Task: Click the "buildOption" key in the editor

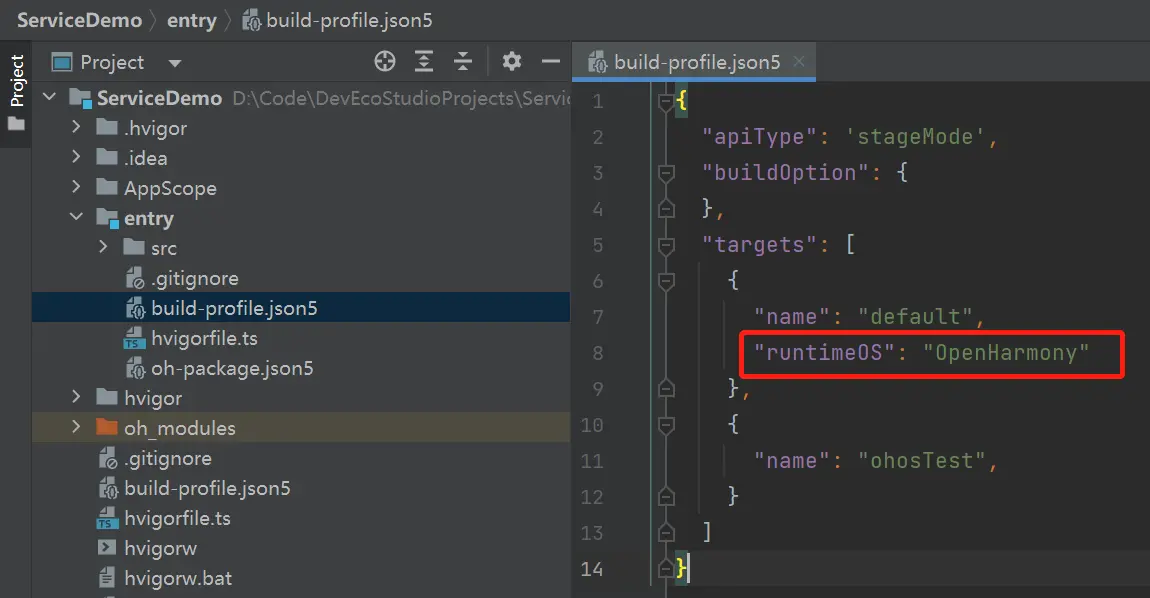Action: pos(785,172)
